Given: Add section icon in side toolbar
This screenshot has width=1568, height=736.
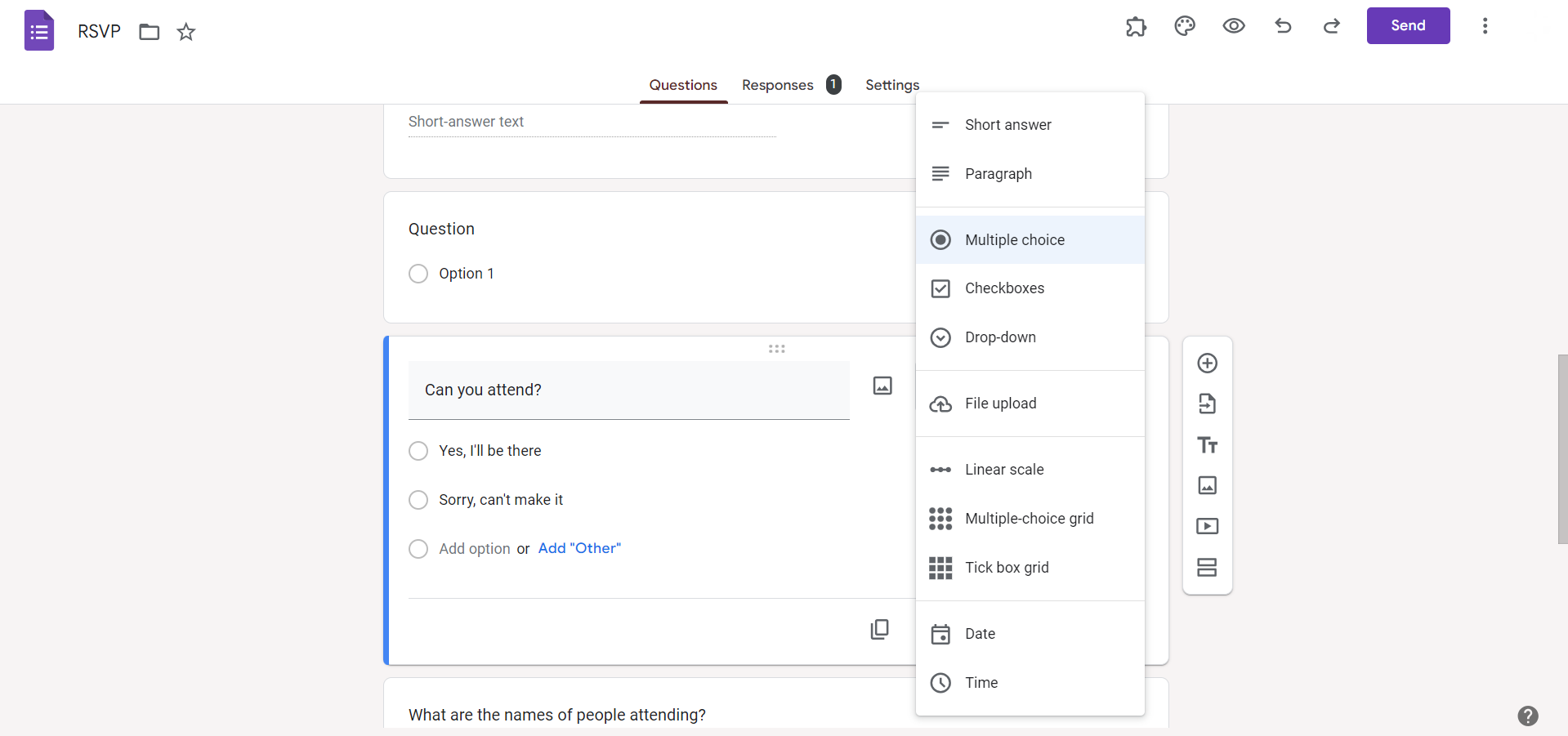Looking at the screenshot, I should pos(1208,567).
